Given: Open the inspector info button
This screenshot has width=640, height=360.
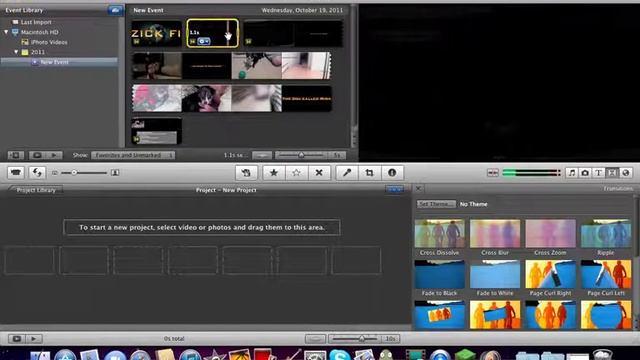Looking at the screenshot, I should tap(392, 173).
